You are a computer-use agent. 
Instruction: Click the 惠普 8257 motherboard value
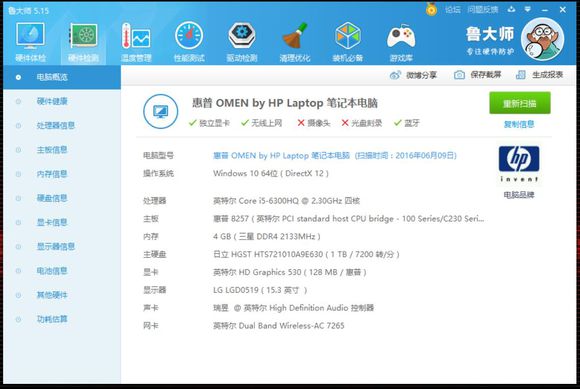click(348, 219)
